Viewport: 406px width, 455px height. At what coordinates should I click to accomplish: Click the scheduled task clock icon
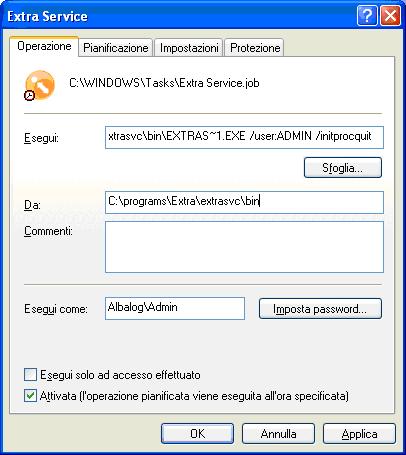click(x=40, y=85)
